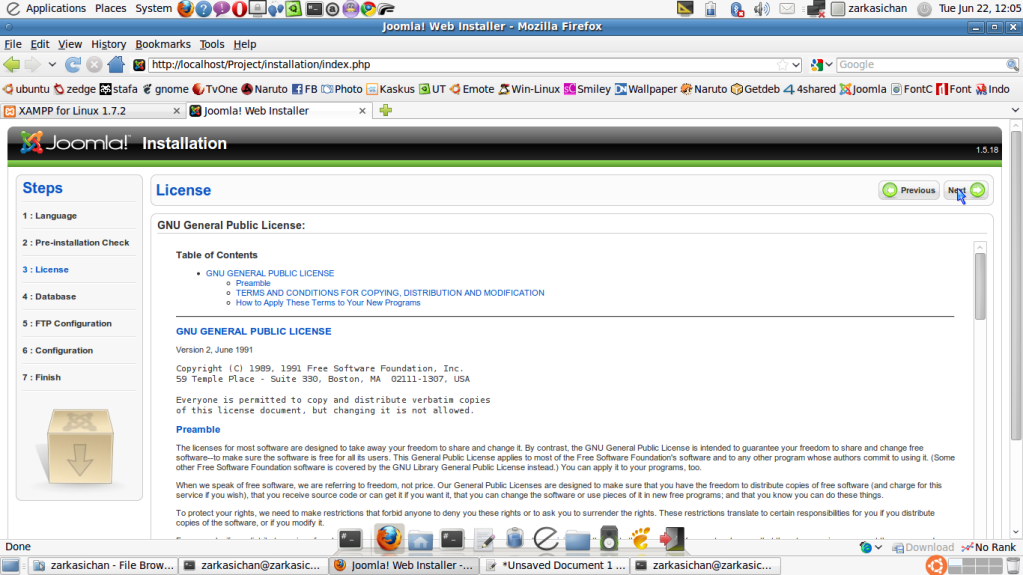Launch Chrome browser from top panel
This screenshot has width=1023, height=575.
click(368, 8)
